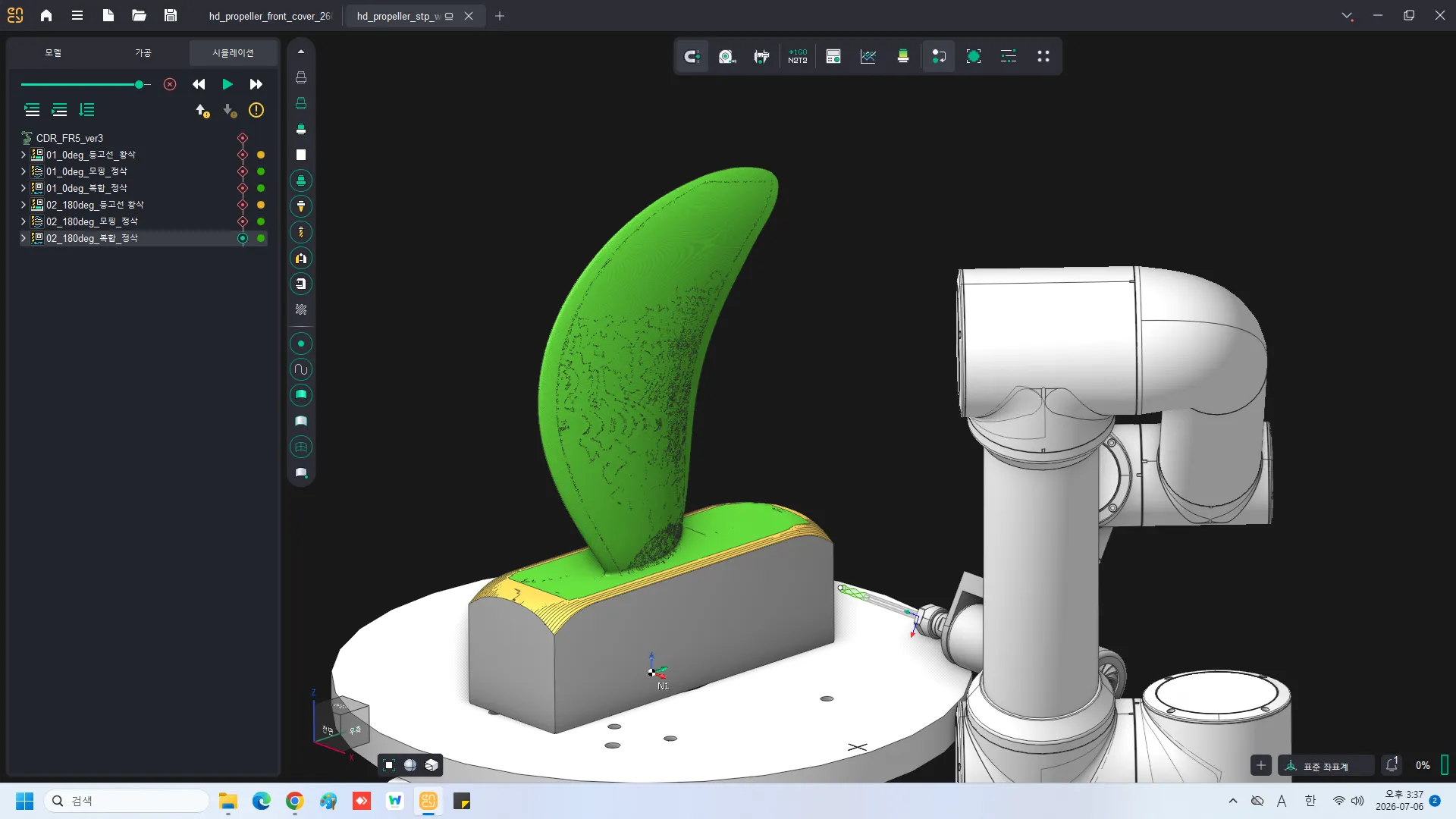Jump to previous warning arrow
1456x819 pixels.
202,111
